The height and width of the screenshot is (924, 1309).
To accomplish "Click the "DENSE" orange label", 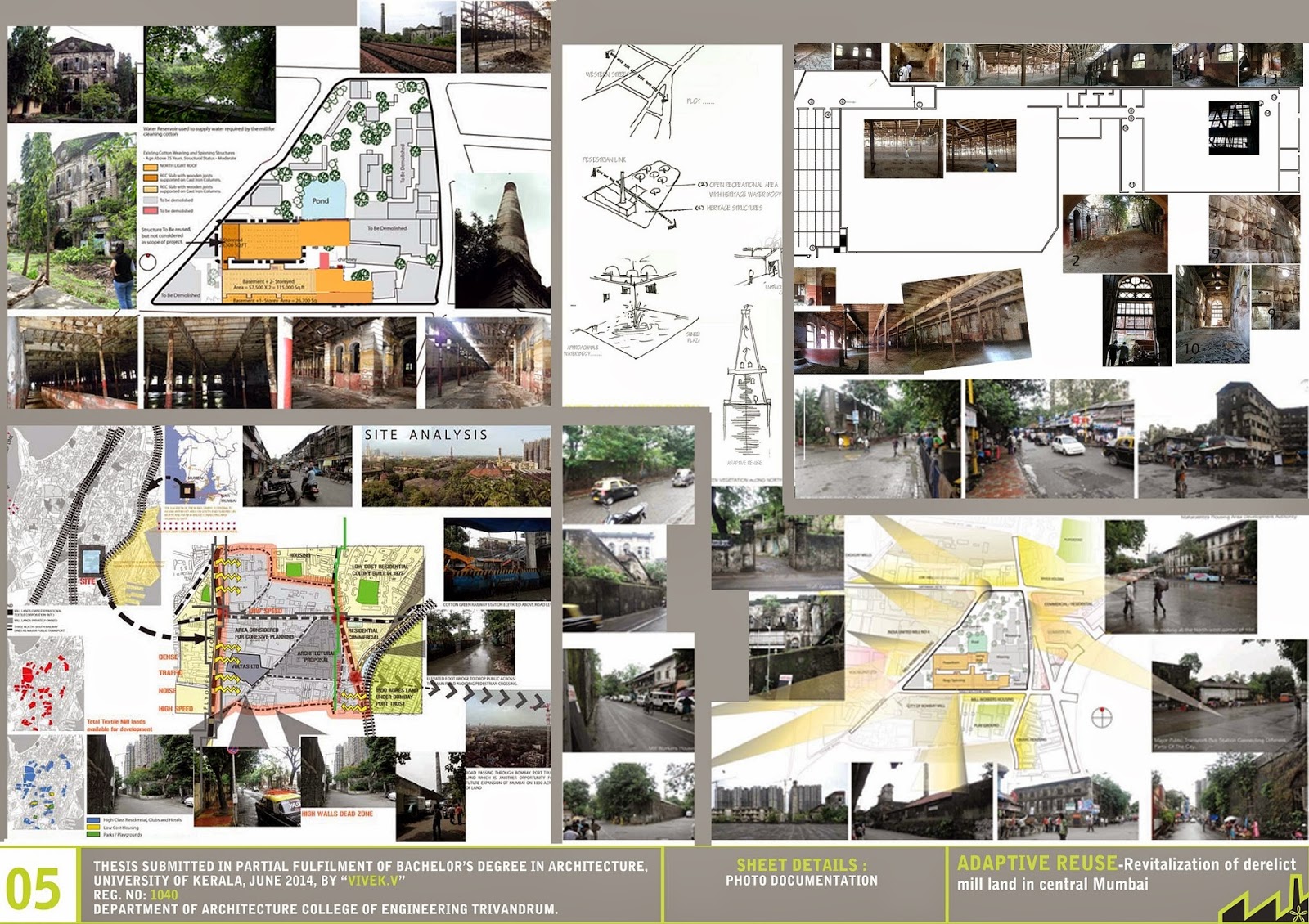I will coord(168,657).
